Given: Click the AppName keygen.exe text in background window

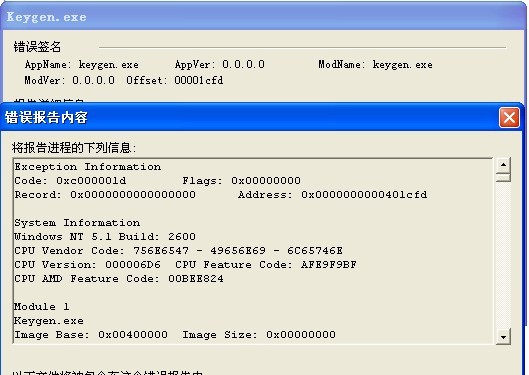Looking at the screenshot, I should pyautogui.click(x=82, y=64).
